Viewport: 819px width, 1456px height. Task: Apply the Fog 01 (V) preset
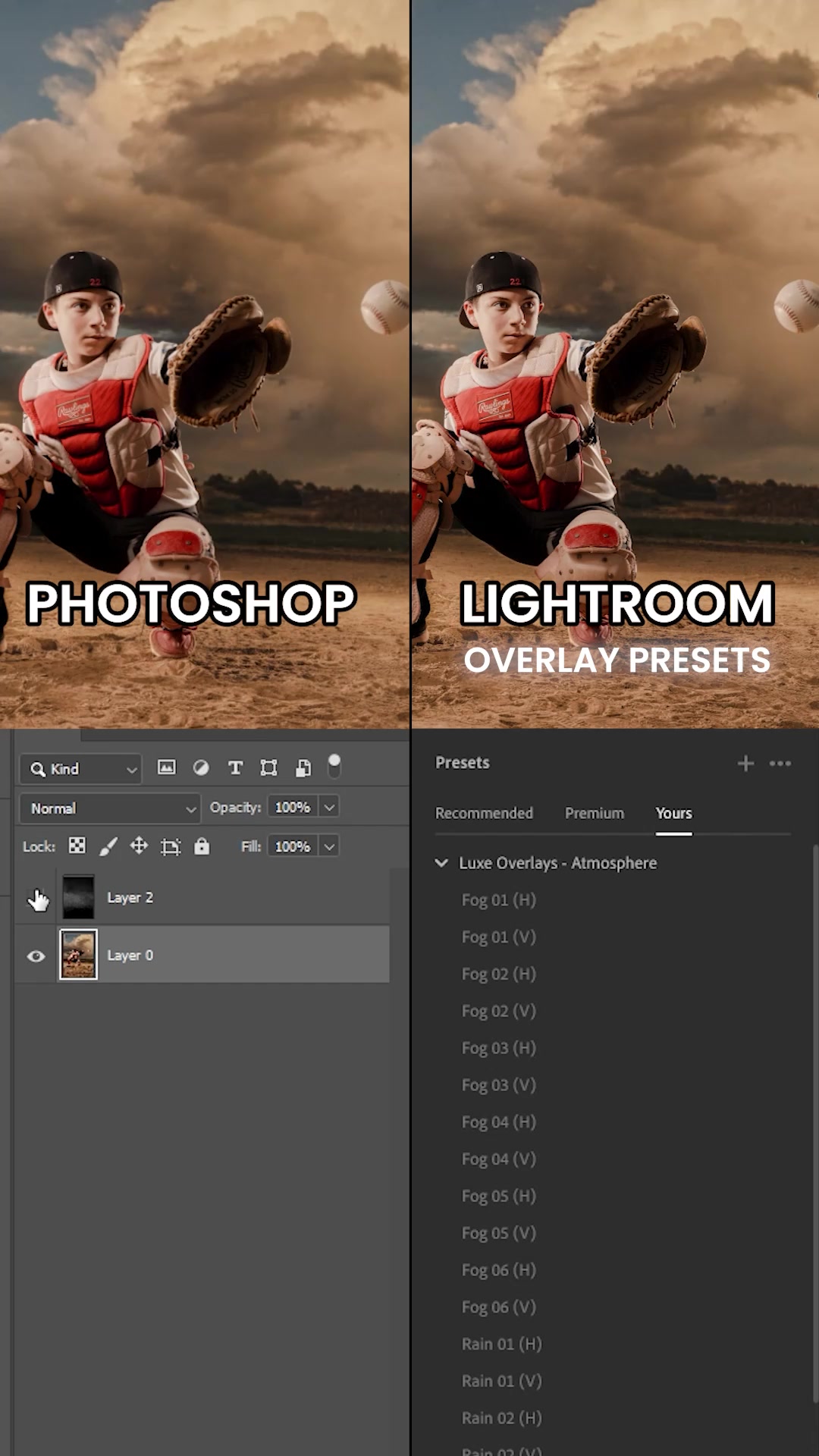coord(499,937)
